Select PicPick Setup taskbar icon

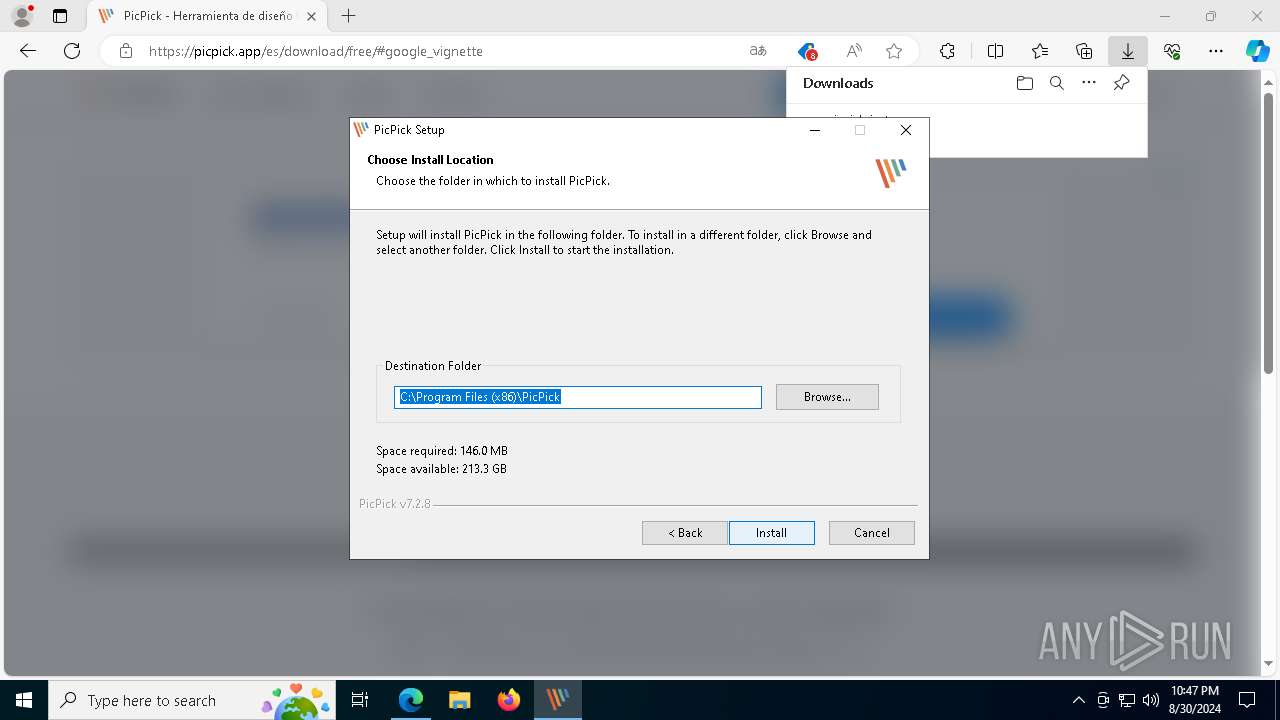558,700
